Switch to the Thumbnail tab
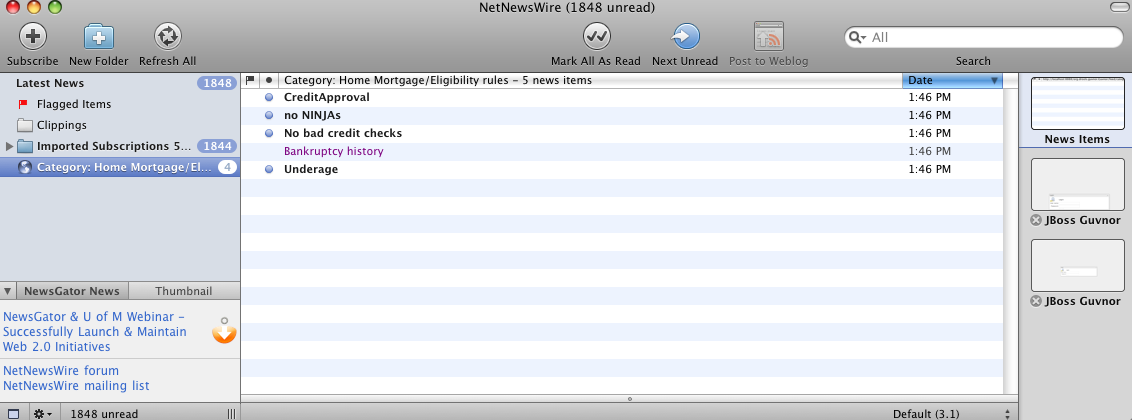This screenshot has height=420, width=1132. coord(184,292)
